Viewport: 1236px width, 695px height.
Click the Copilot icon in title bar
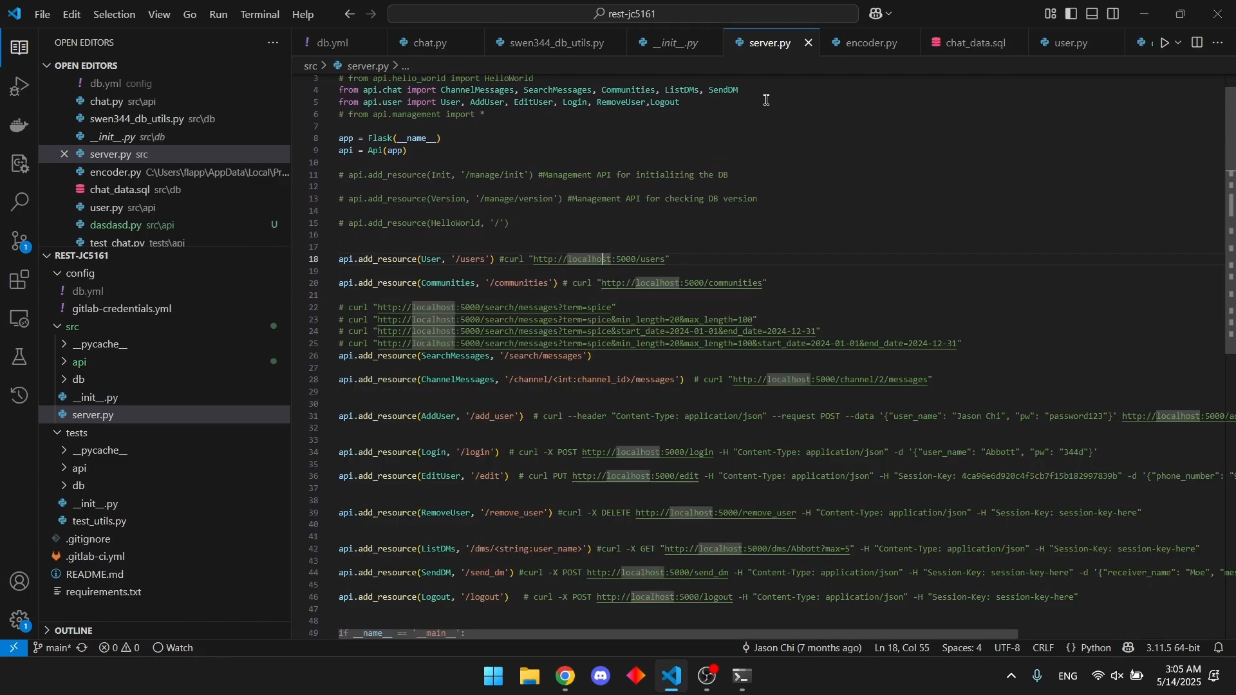tap(875, 14)
